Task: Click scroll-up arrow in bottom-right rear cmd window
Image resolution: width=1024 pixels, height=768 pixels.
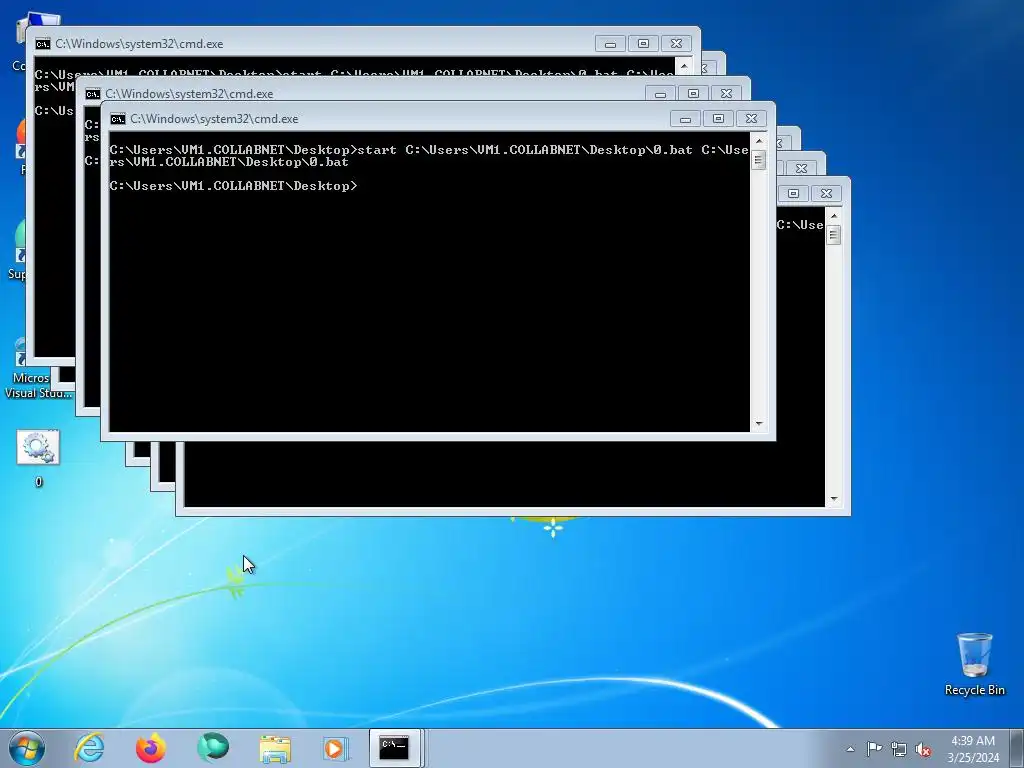Action: (x=833, y=216)
